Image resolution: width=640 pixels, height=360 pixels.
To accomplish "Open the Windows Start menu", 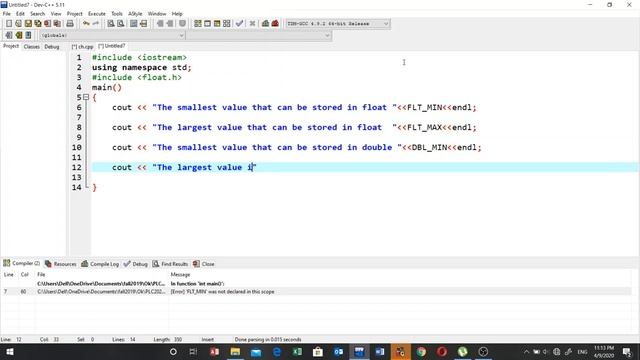I will (x=10, y=351).
